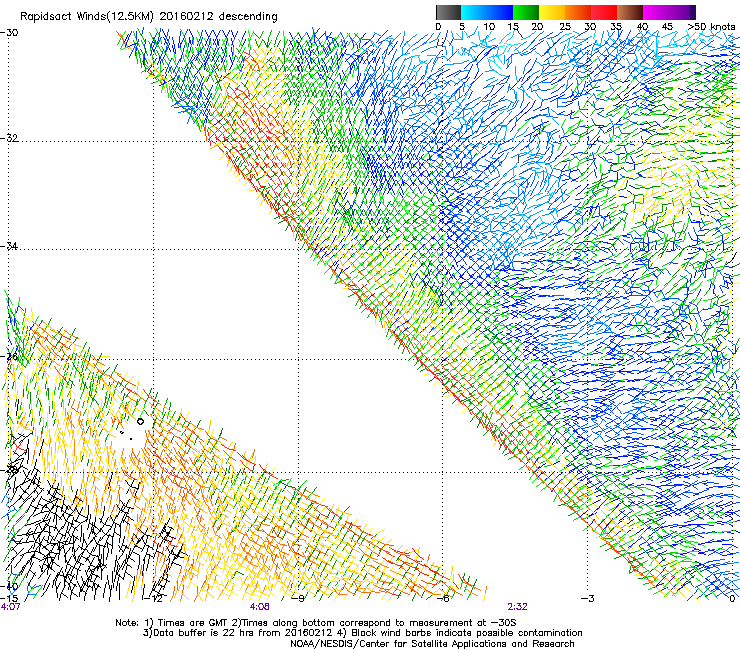Click the legend label '10' under color bar

point(489,26)
